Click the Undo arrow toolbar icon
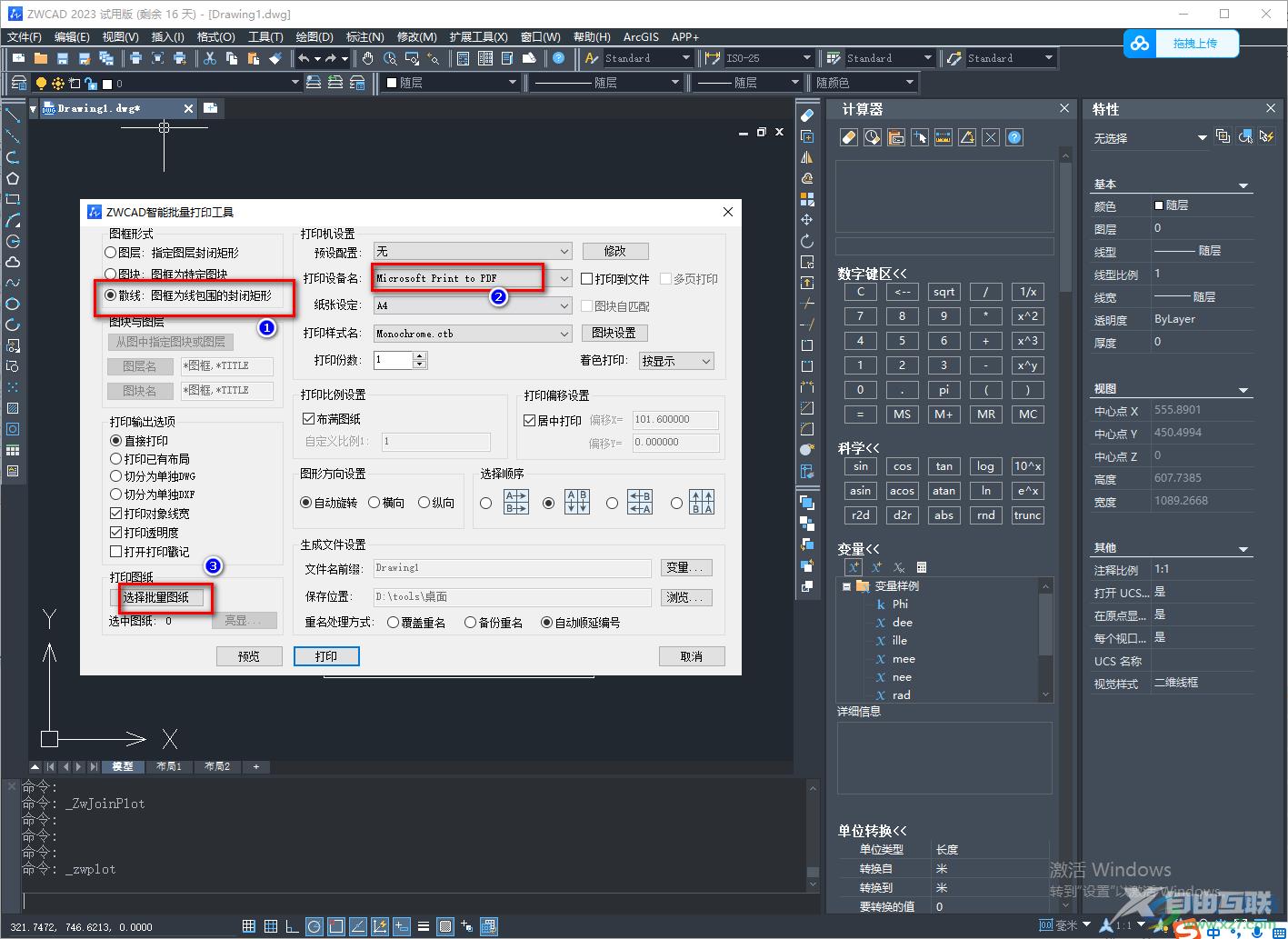Viewport: 1288px width, 939px height. click(304, 58)
